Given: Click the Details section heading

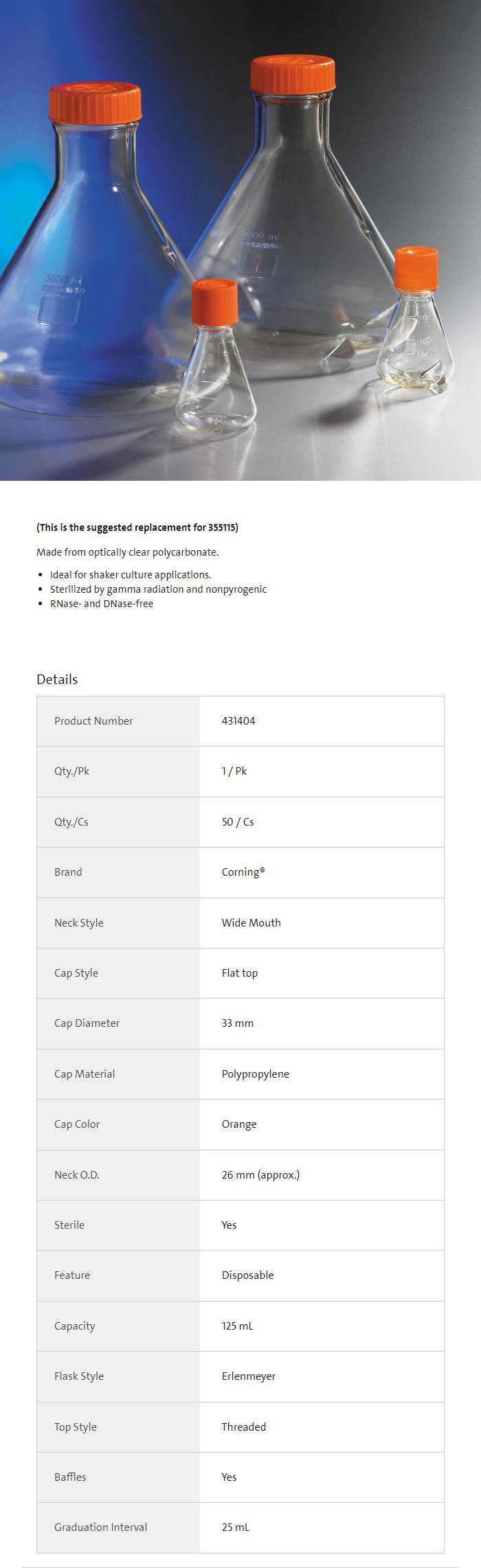Looking at the screenshot, I should coord(57,679).
